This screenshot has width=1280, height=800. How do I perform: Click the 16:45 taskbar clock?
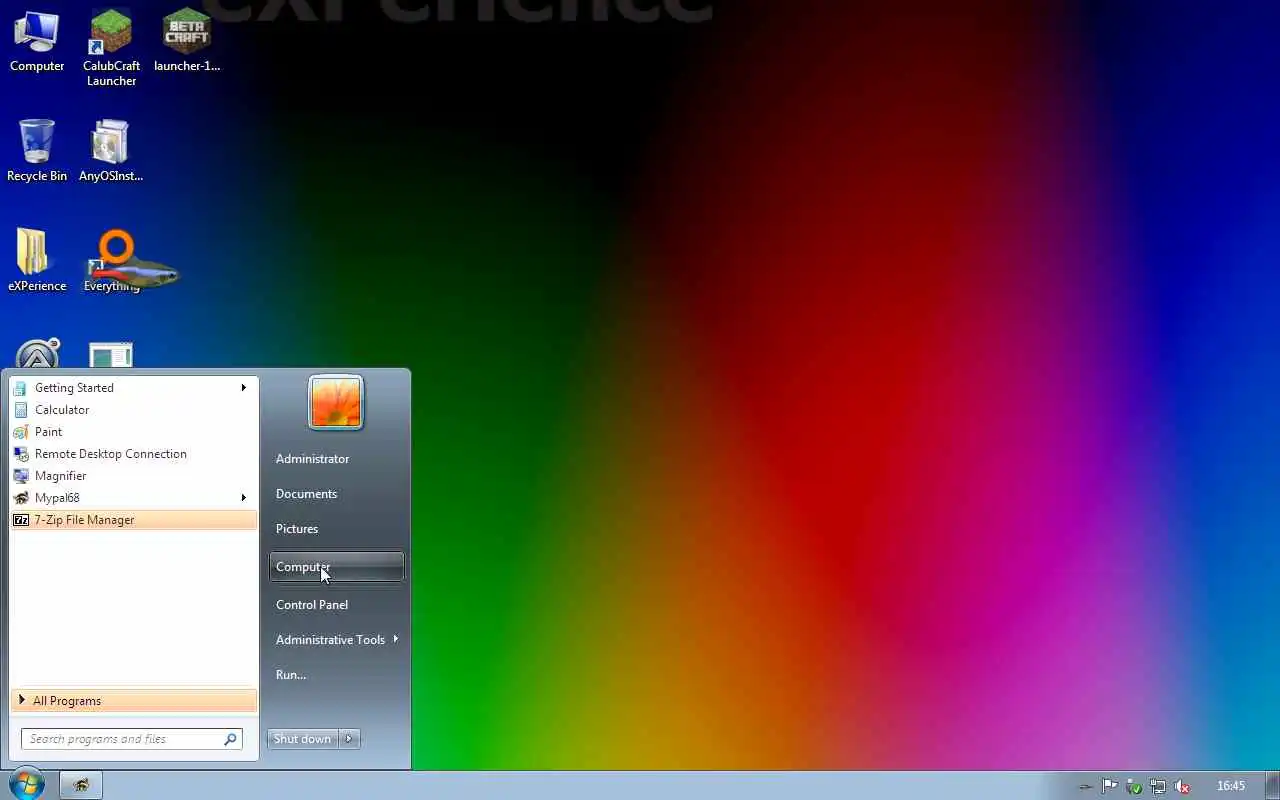coord(1231,786)
